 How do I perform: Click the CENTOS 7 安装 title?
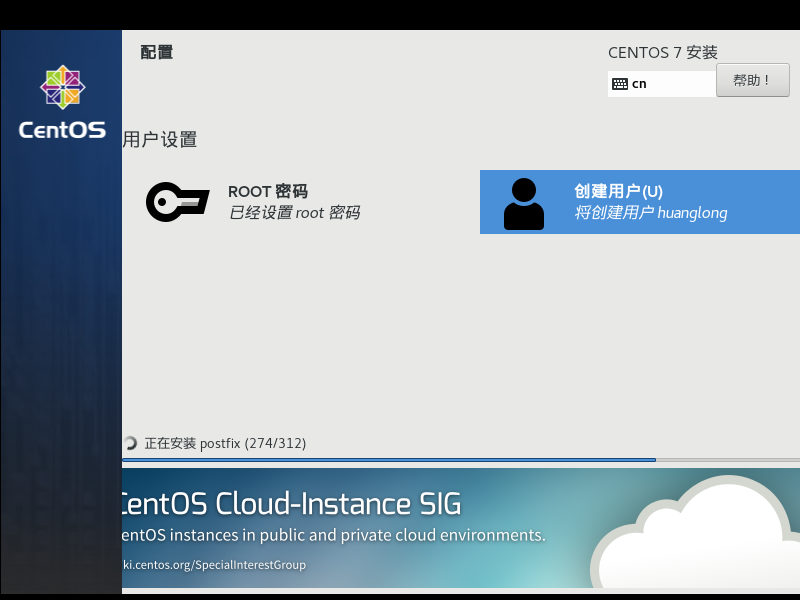[x=663, y=53]
